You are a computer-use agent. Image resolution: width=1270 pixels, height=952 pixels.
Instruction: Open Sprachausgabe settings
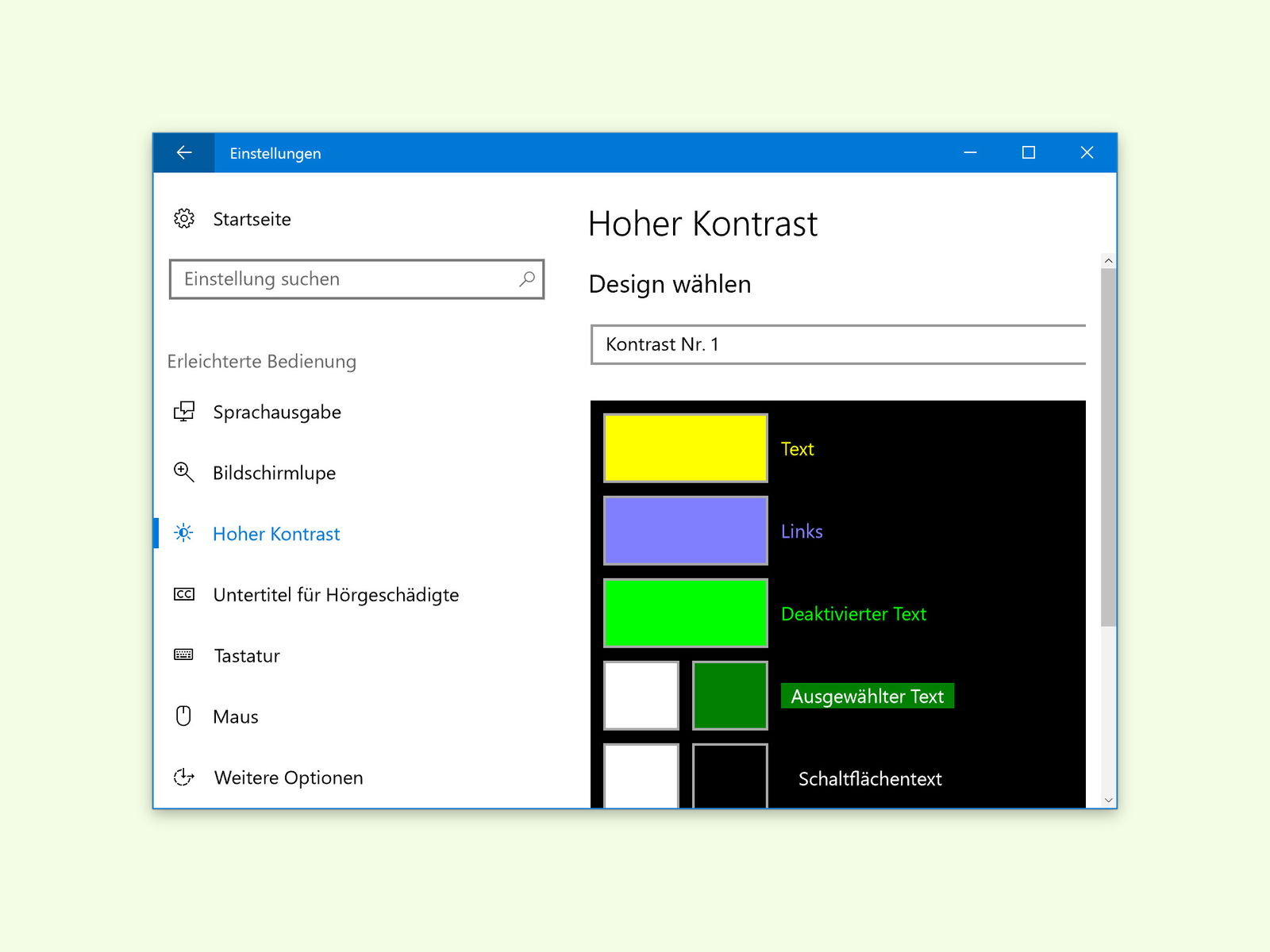277,413
